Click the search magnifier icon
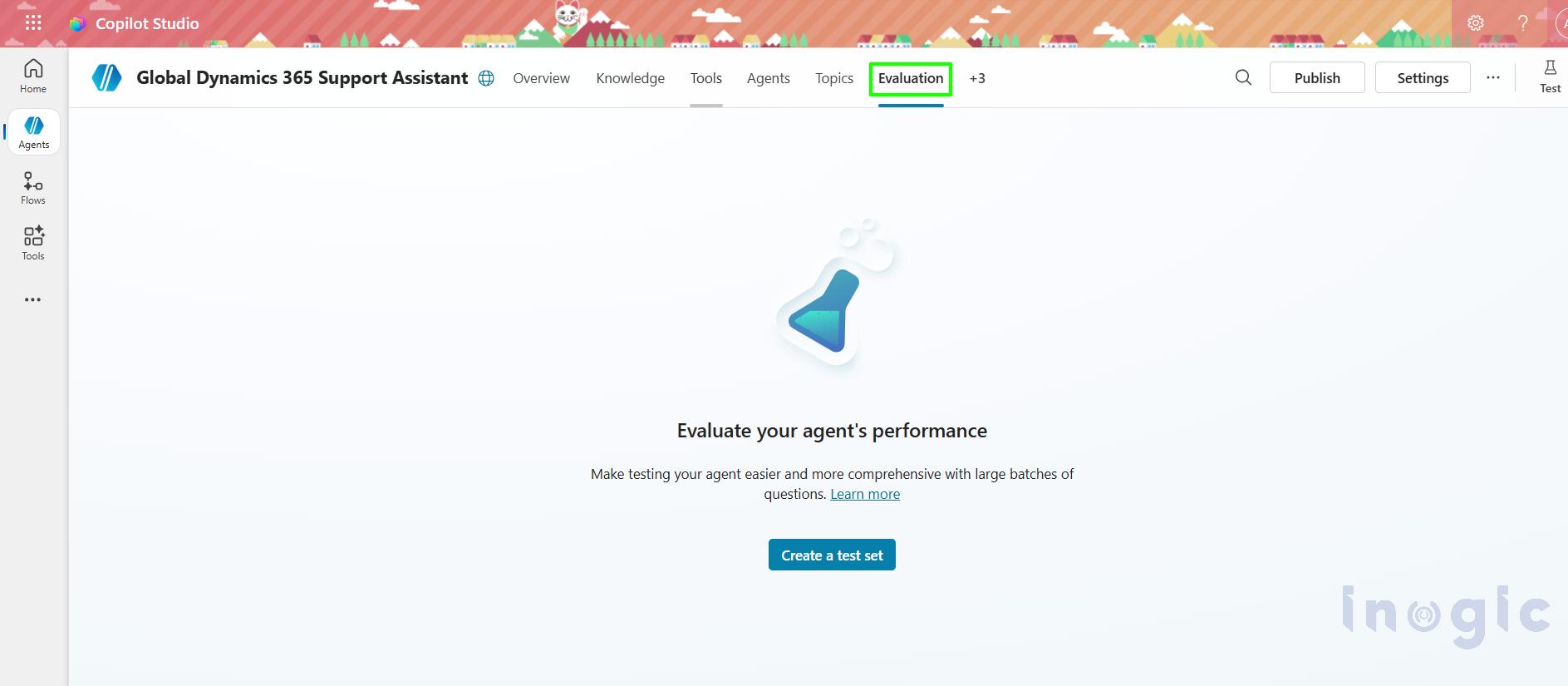The image size is (1568, 686). tap(1243, 77)
